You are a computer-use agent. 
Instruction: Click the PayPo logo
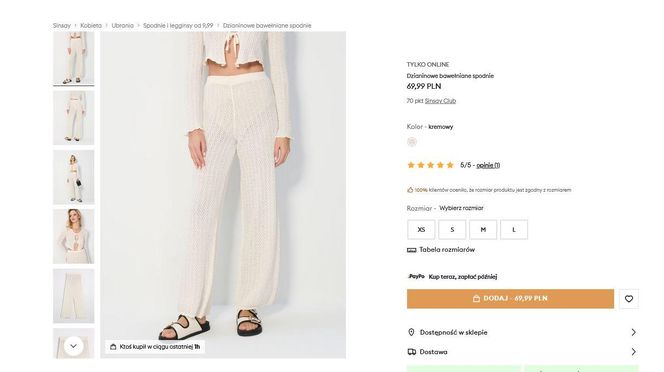tap(416, 276)
